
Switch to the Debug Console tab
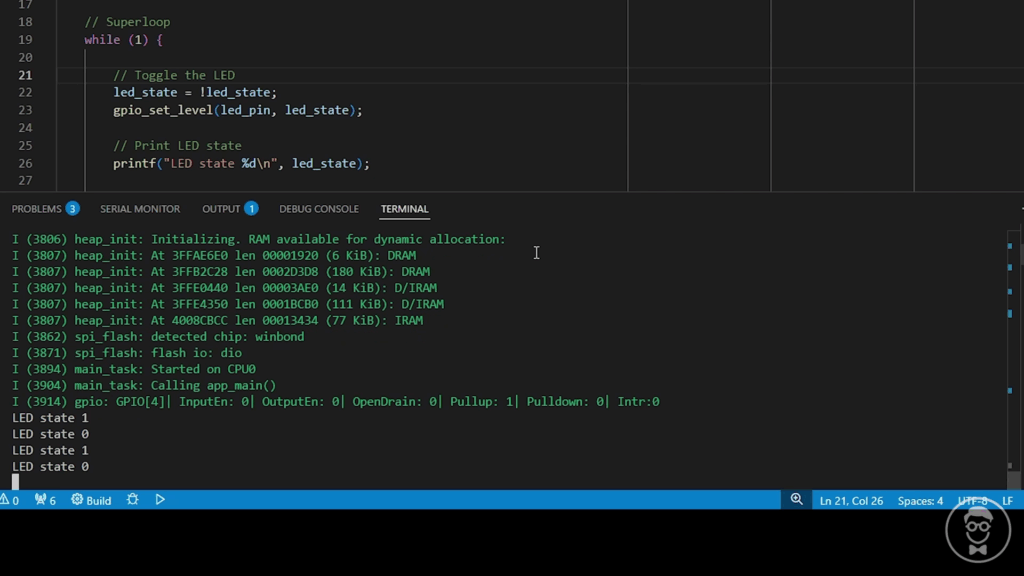click(319, 209)
